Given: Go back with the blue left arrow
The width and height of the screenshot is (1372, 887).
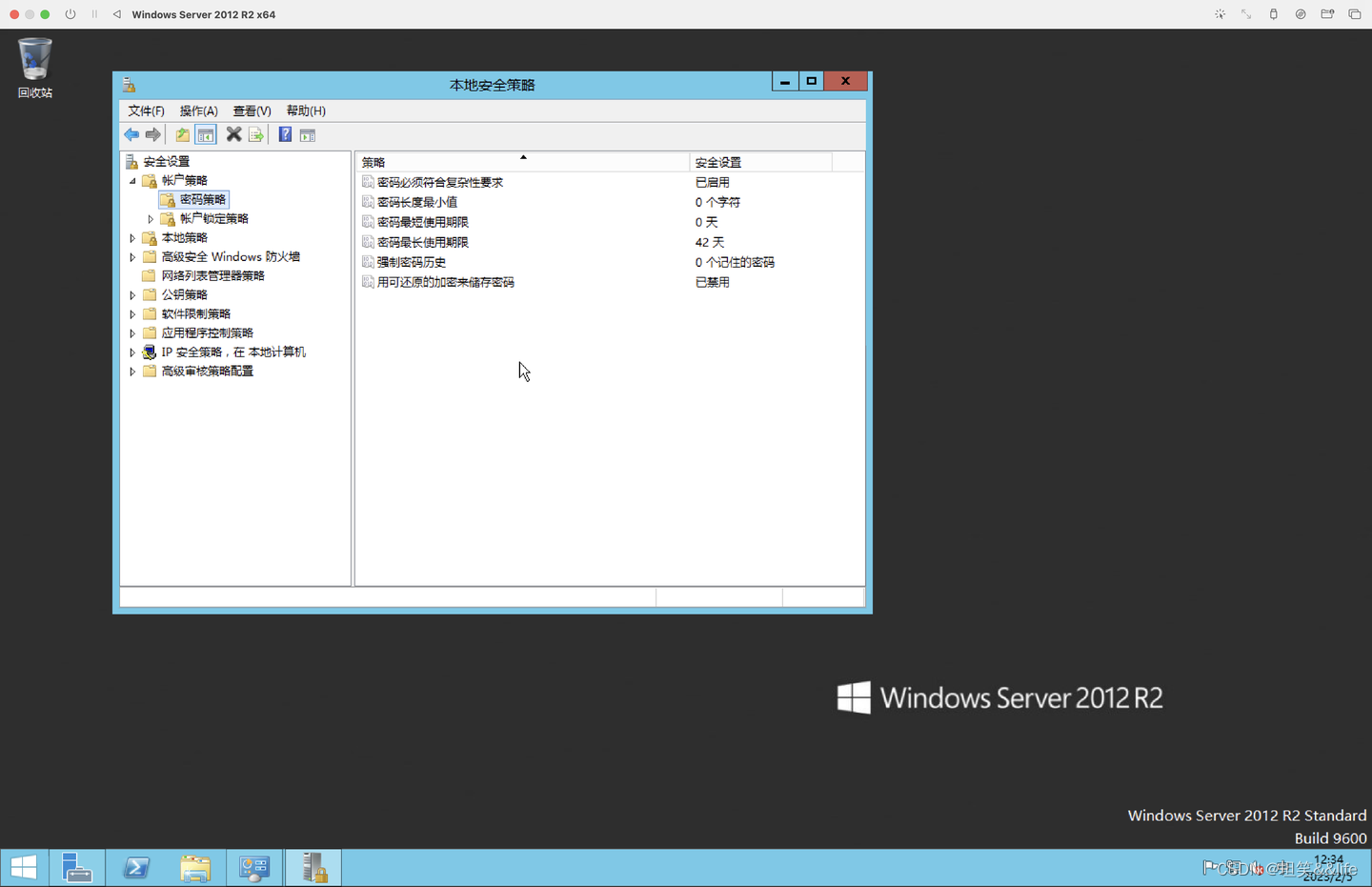Looking at the screenshot, I should (x=131, y=135).
